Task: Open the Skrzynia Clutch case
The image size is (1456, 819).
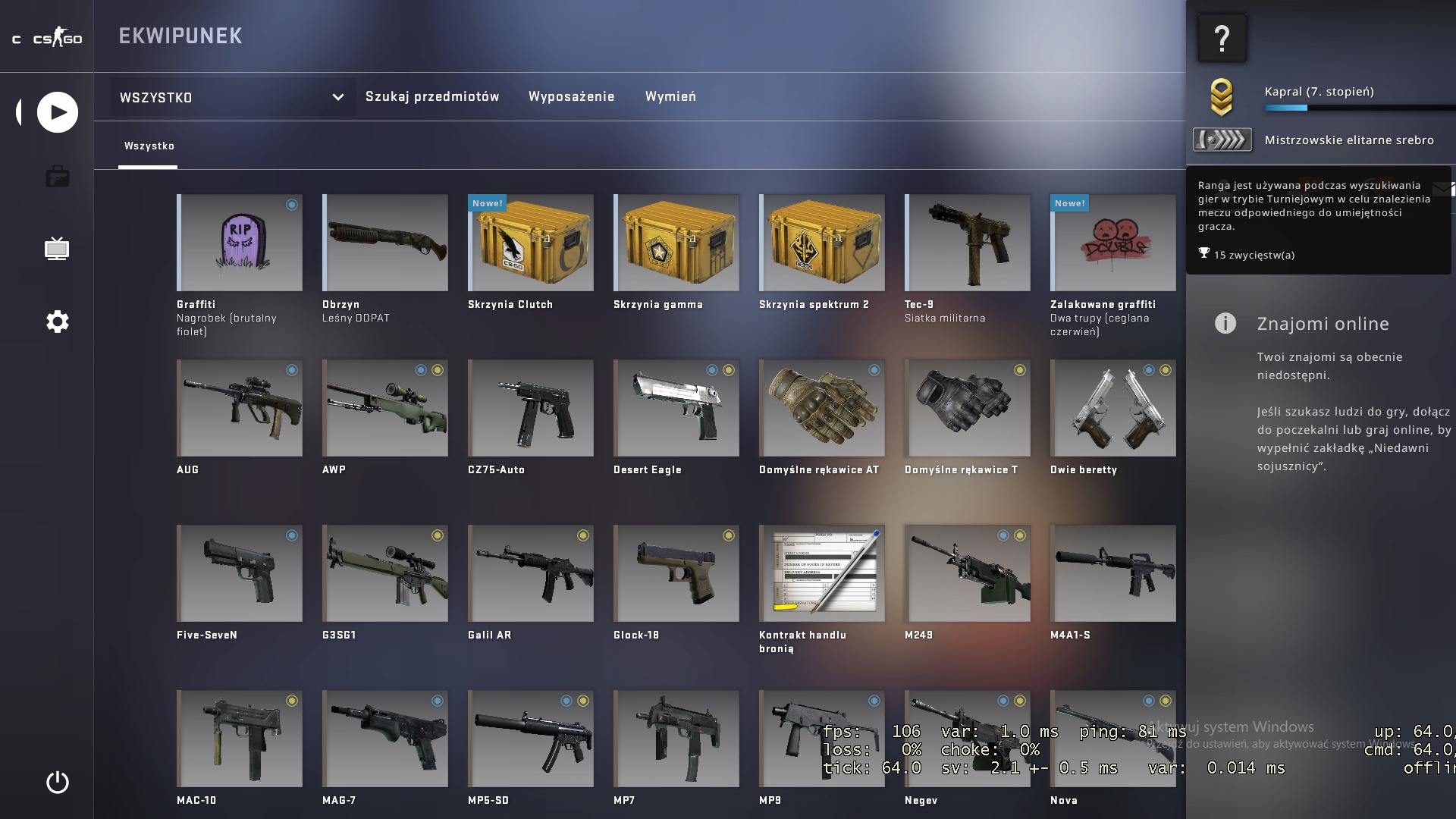Action: pos(531,243)
